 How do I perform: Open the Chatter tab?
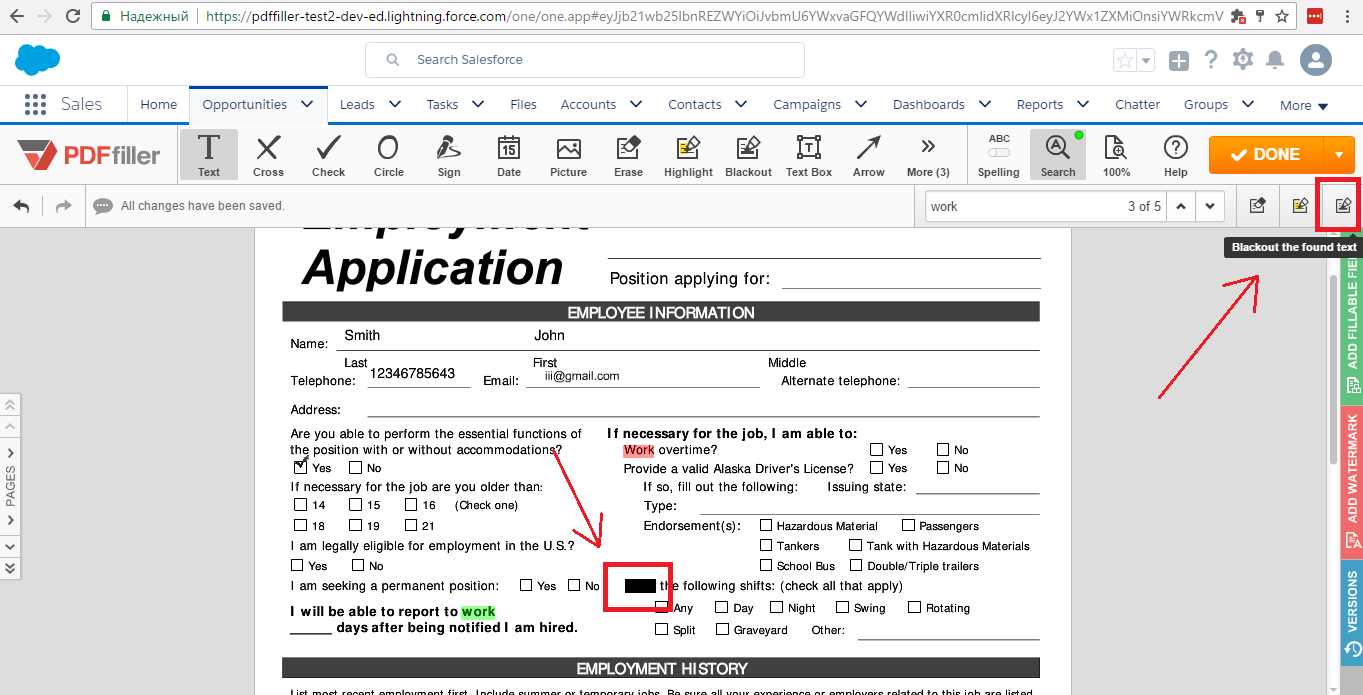point(1138,104)
